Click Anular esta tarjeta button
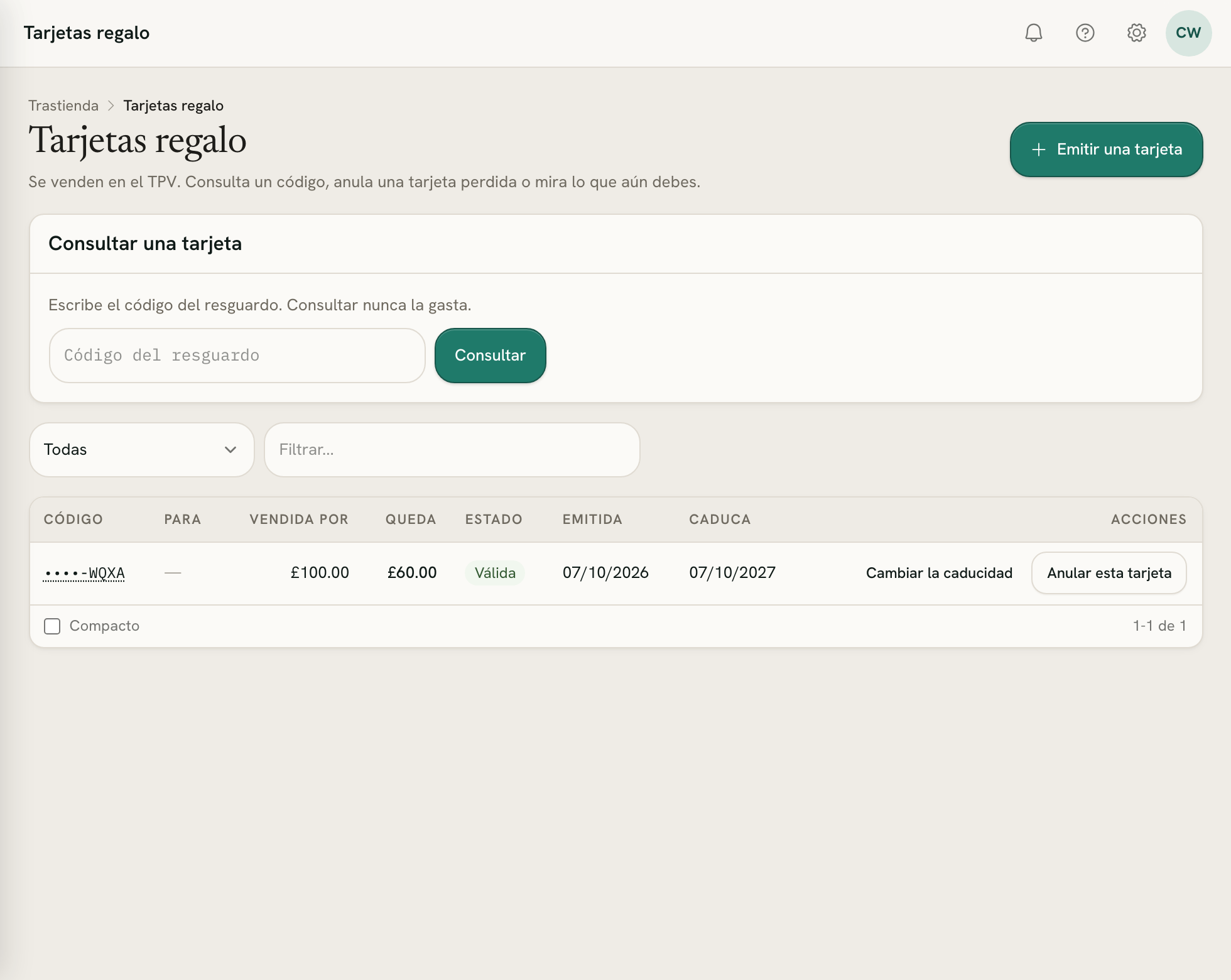Image resolution: width=1231 pixels, height=980 pixels. 1109,573
